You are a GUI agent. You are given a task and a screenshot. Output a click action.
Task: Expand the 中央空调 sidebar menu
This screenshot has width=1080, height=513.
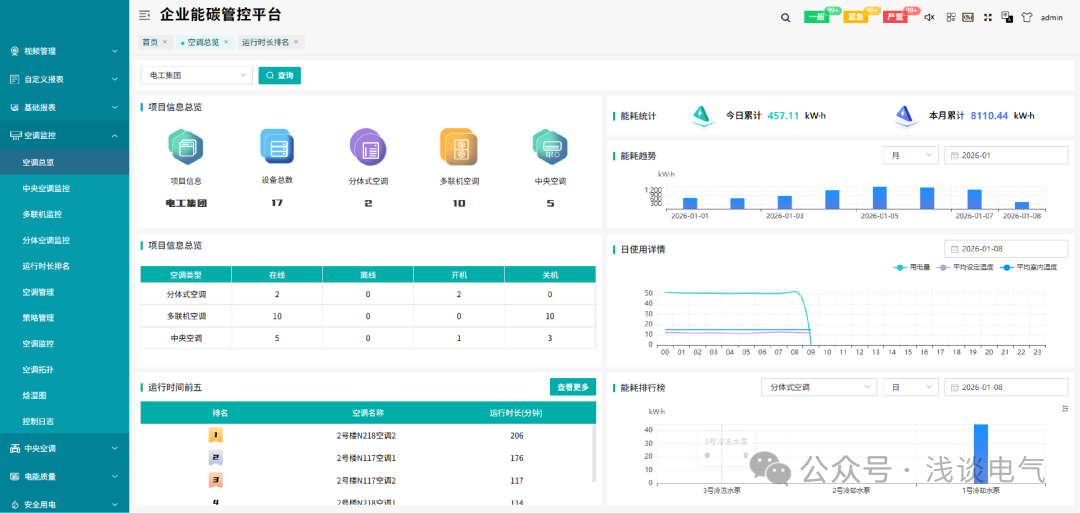click(x=64, y=448)
